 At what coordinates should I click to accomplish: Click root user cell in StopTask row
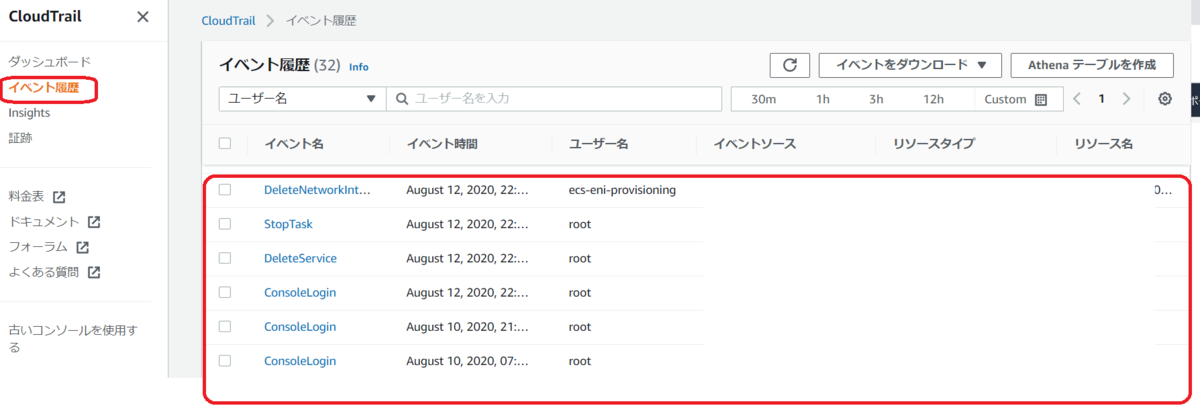tap(580, 224)
